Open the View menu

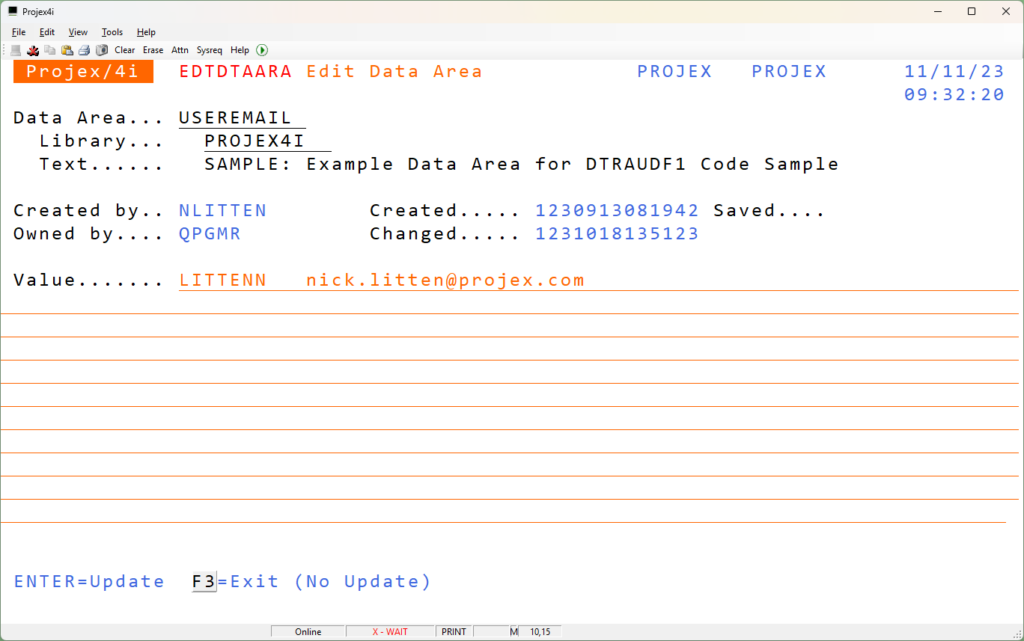coord(78,32)
